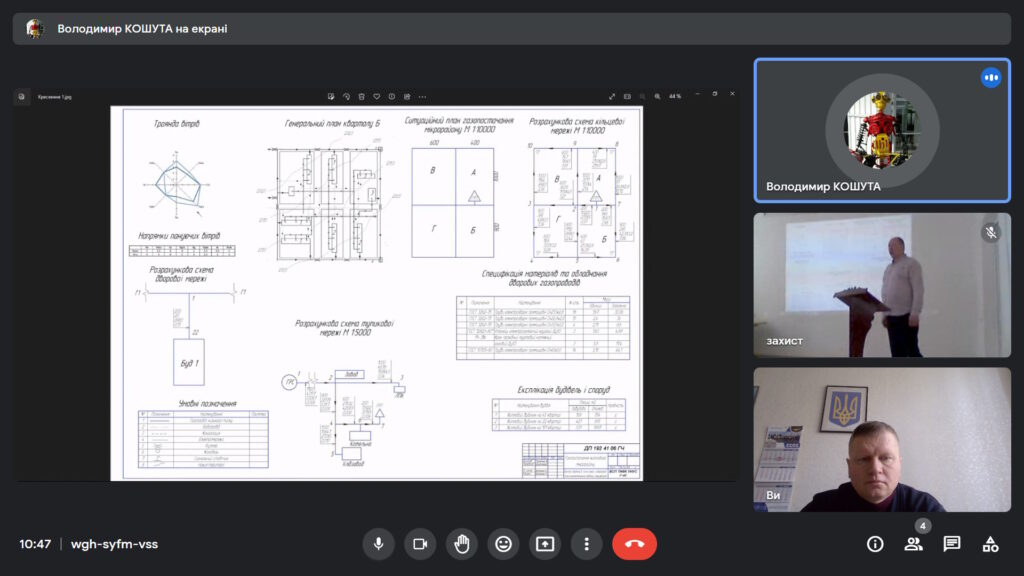
Task: Click the filmstrip view icon in Photos
Action: click(x=628, y=97)
